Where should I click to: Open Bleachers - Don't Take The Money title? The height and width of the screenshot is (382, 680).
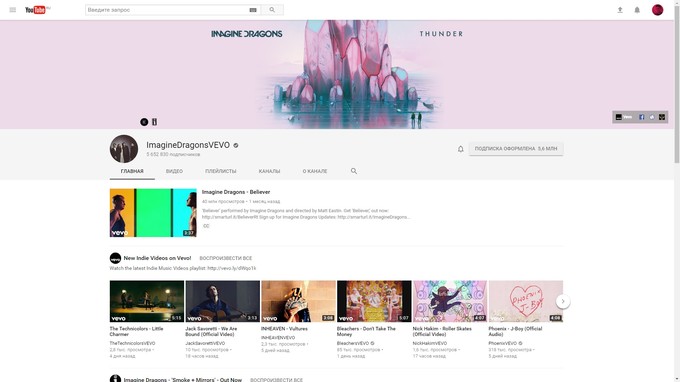pos(366,331)
